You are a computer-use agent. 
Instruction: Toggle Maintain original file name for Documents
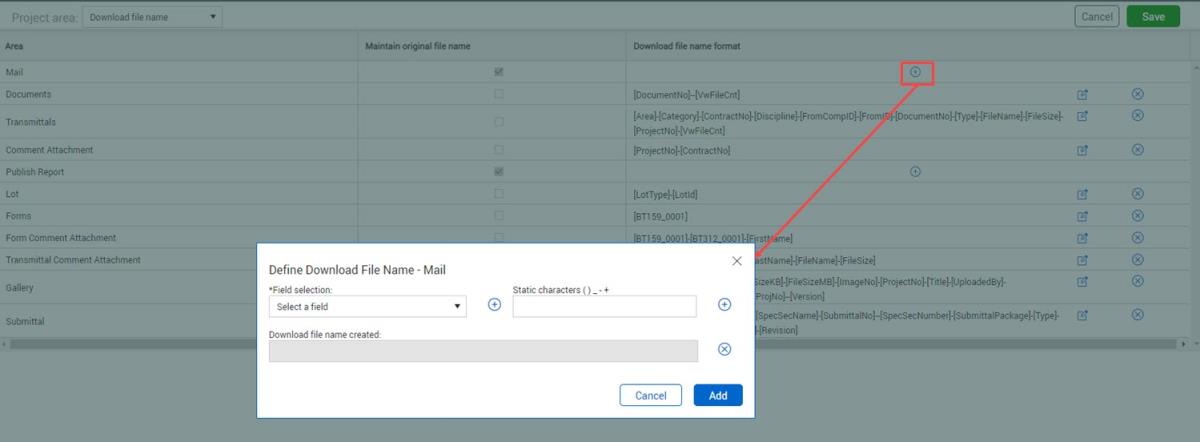pos(499,94)
